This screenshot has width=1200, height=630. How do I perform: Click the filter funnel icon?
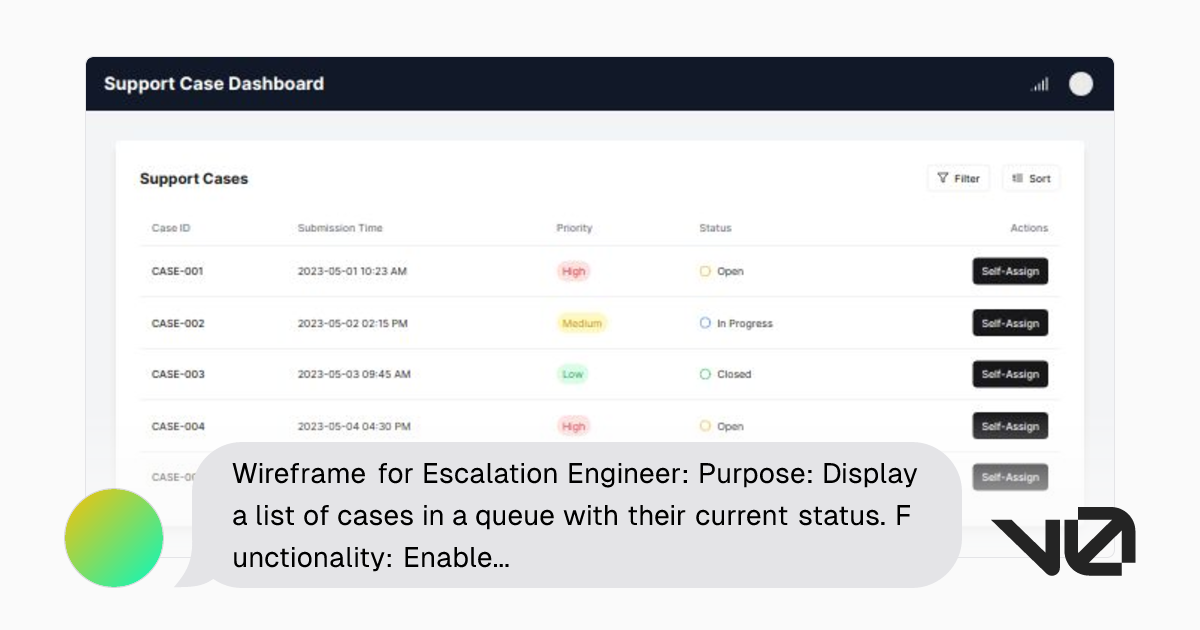944,178
